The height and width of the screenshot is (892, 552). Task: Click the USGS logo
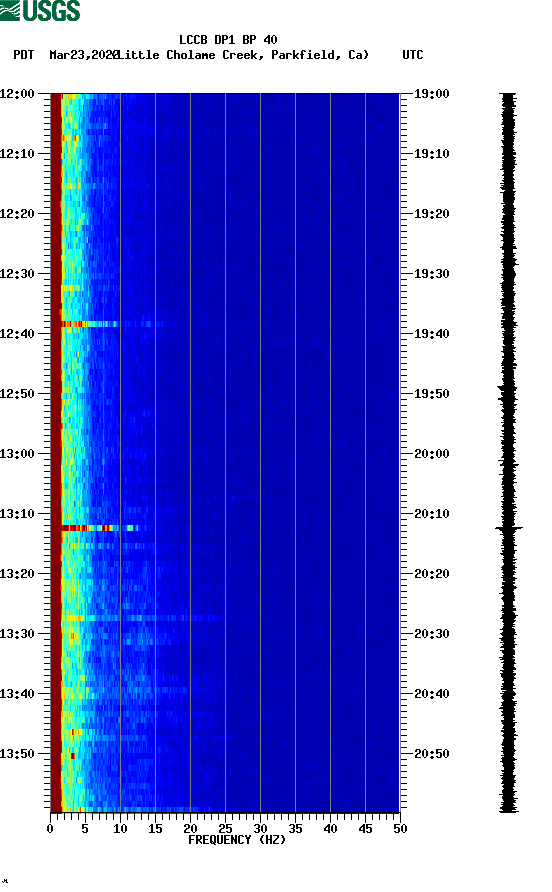(x=40, y=10)
